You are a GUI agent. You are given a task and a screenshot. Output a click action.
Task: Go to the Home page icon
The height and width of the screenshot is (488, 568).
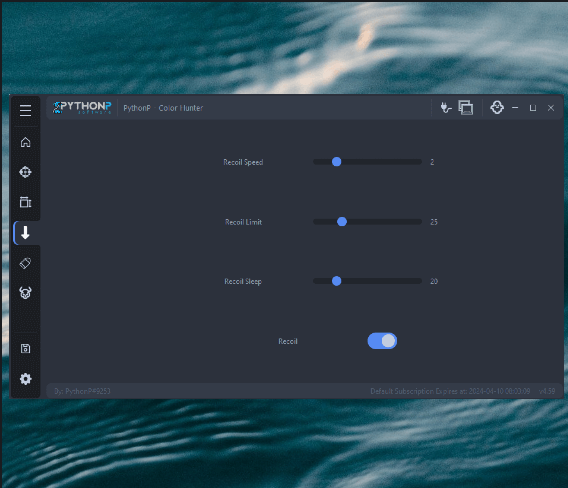[25, 142]
